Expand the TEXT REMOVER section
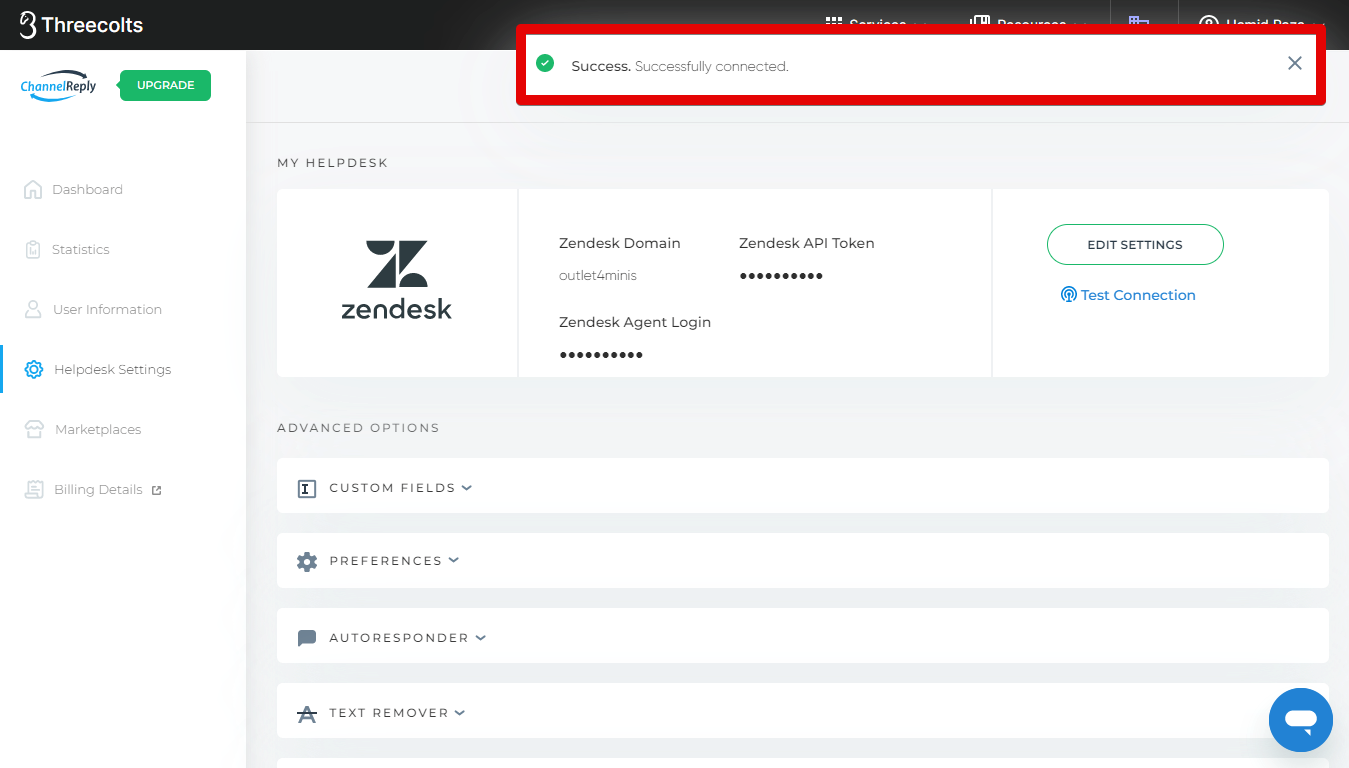Screen dimensions: 1349x768 tap(802, 711)
